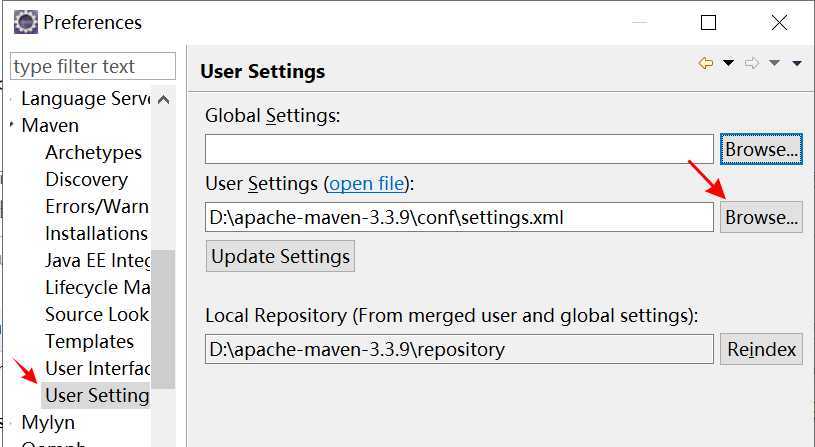
Task: Click the open file link
Action: (367, 184)
